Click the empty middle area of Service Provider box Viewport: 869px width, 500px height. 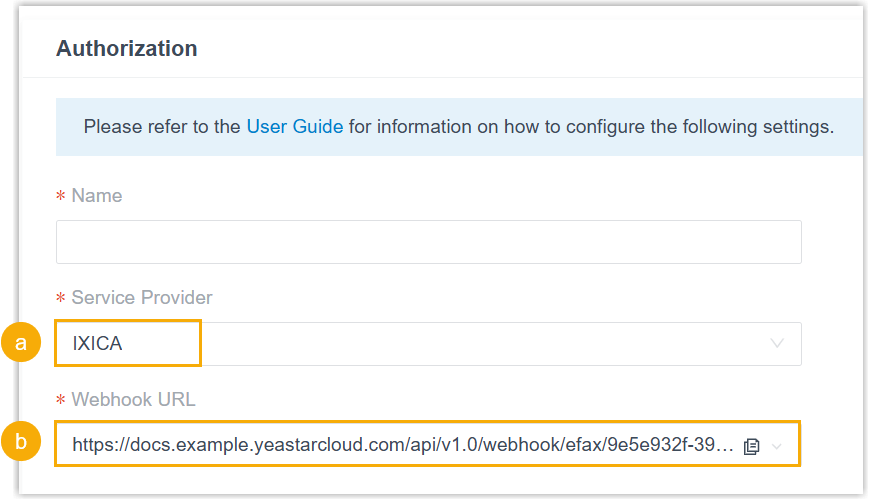click(x=480, y=344)
